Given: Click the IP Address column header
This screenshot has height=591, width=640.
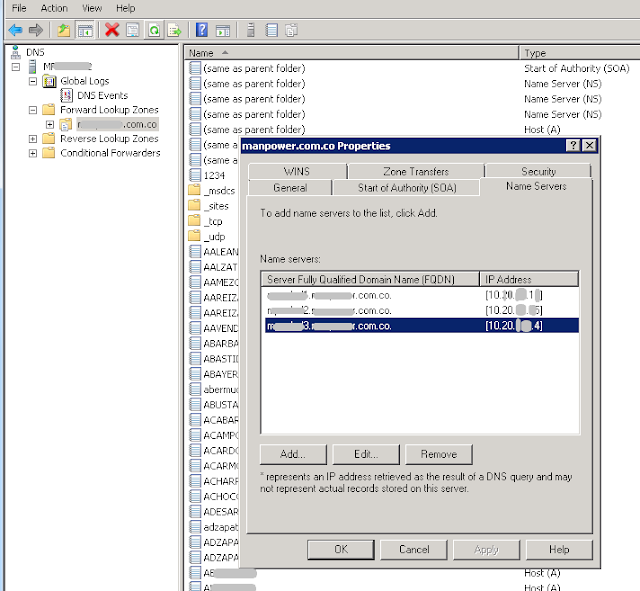Looking at the screenshot, I should tap(529, 279).
